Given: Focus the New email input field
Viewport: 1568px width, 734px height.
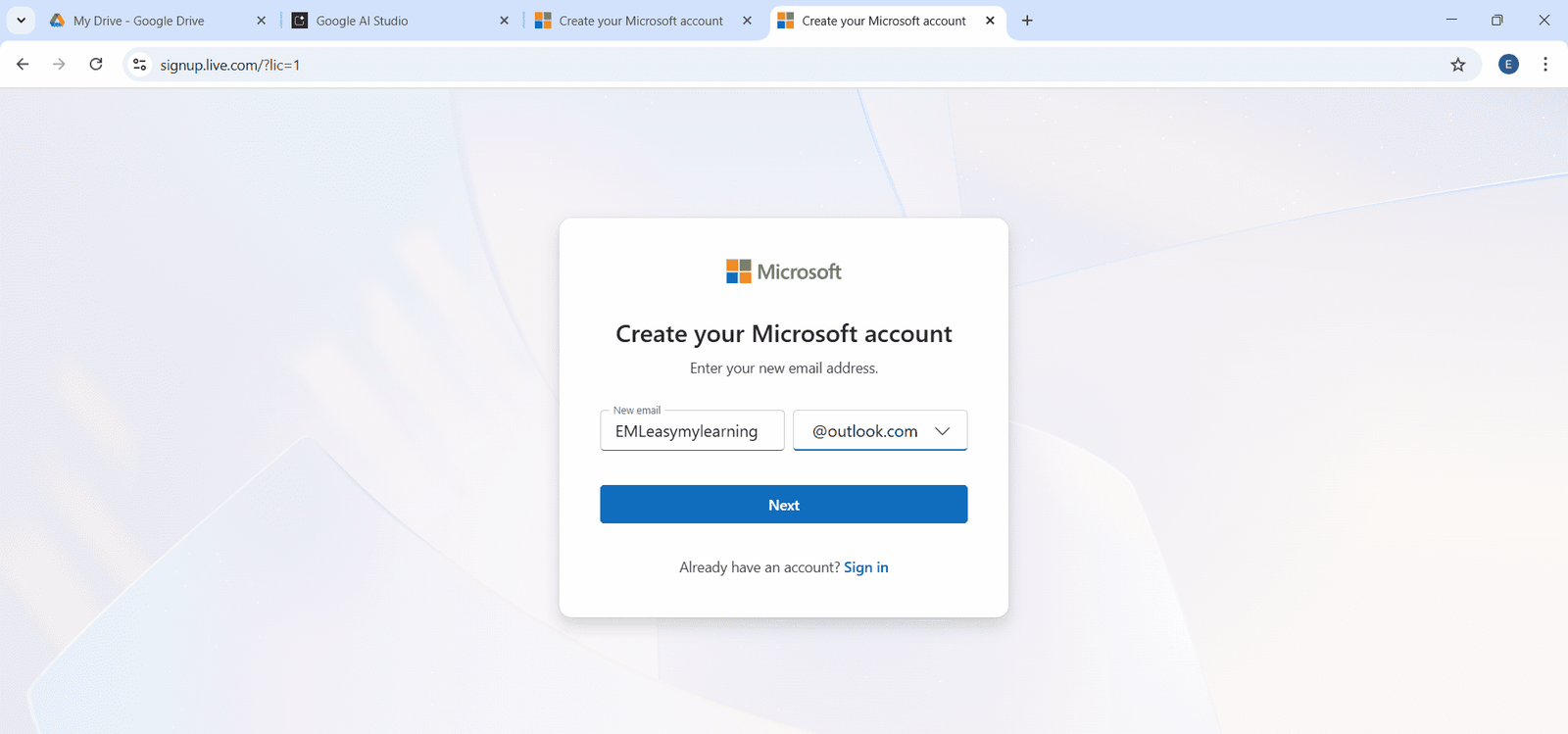Looking at the screenshot, I should pos(692,431).
